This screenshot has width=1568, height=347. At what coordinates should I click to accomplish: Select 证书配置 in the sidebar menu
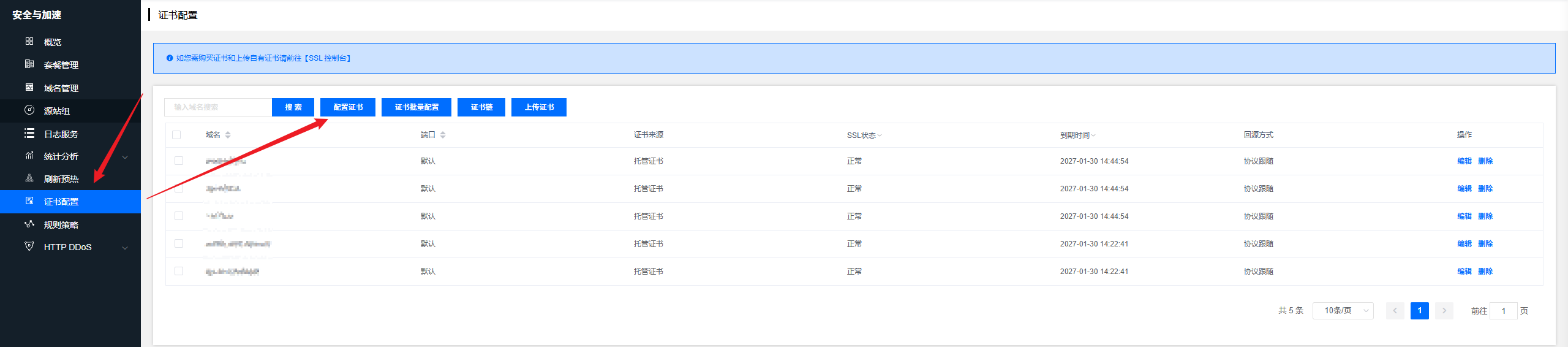pos(61,202)
